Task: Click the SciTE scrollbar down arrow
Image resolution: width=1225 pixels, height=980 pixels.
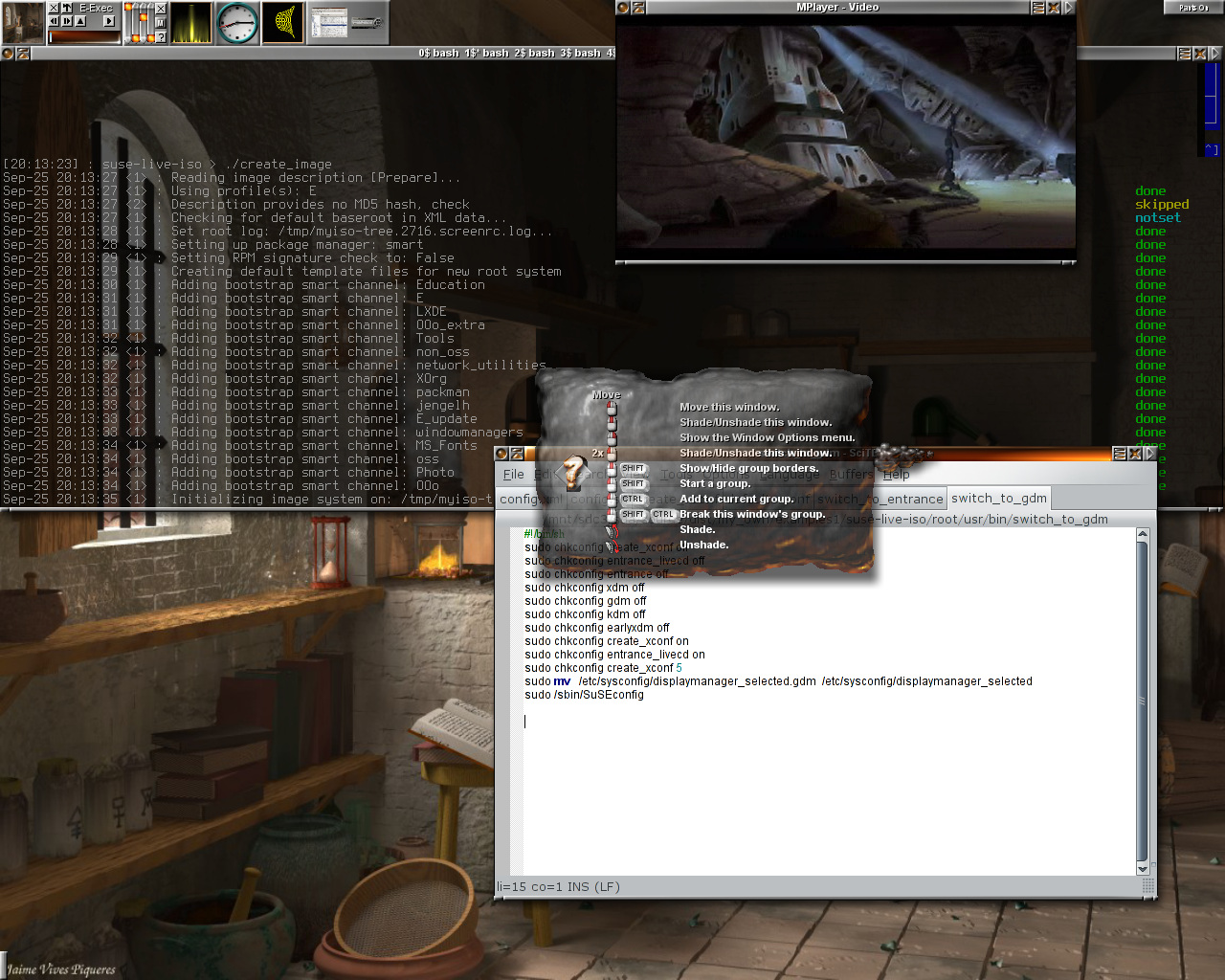Action: tap(1142, 868)
